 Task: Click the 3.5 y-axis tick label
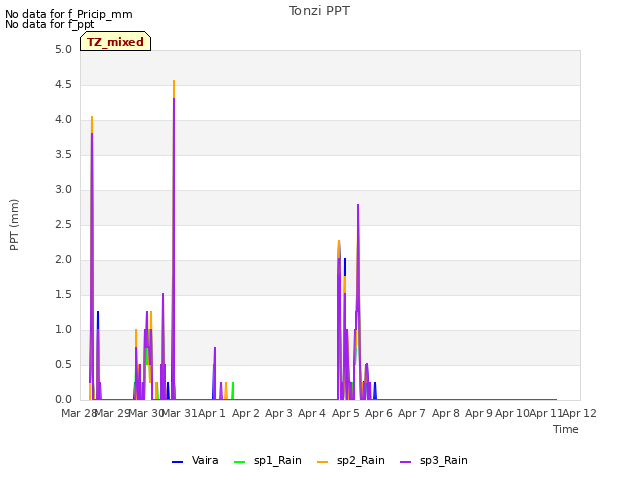tap(63, 155)
